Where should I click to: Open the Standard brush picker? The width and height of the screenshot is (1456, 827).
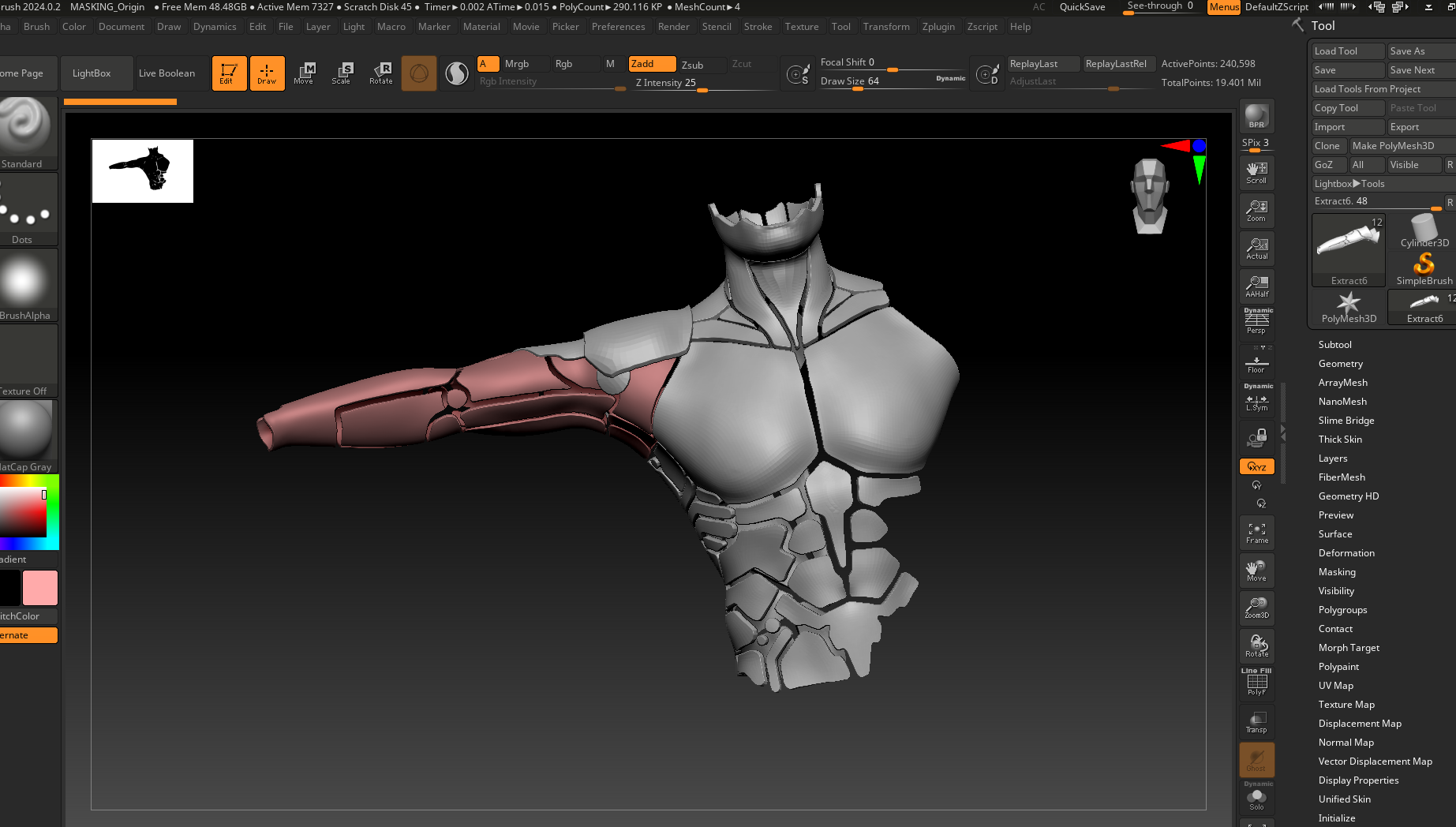point(25,133)
